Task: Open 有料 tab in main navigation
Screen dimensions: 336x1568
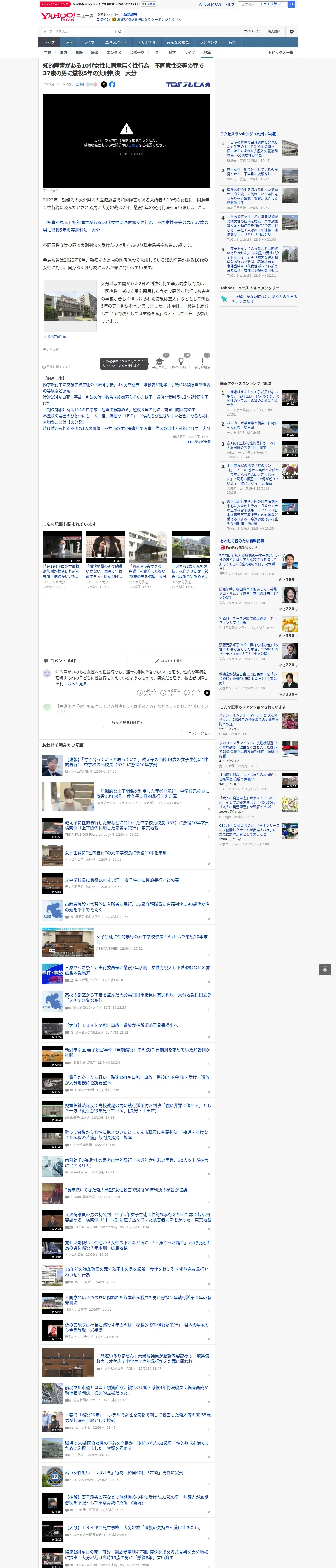Action: tap(232, 43)
